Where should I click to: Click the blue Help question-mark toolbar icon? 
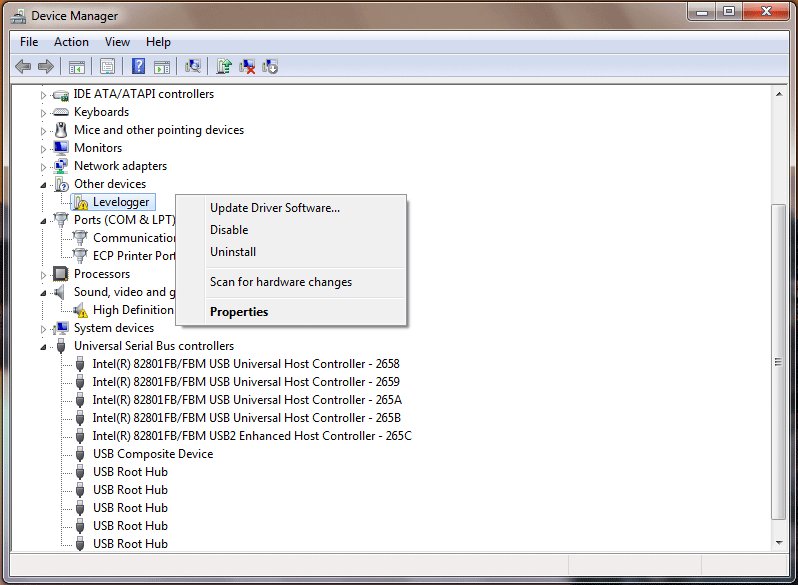[x=138, y=66]
